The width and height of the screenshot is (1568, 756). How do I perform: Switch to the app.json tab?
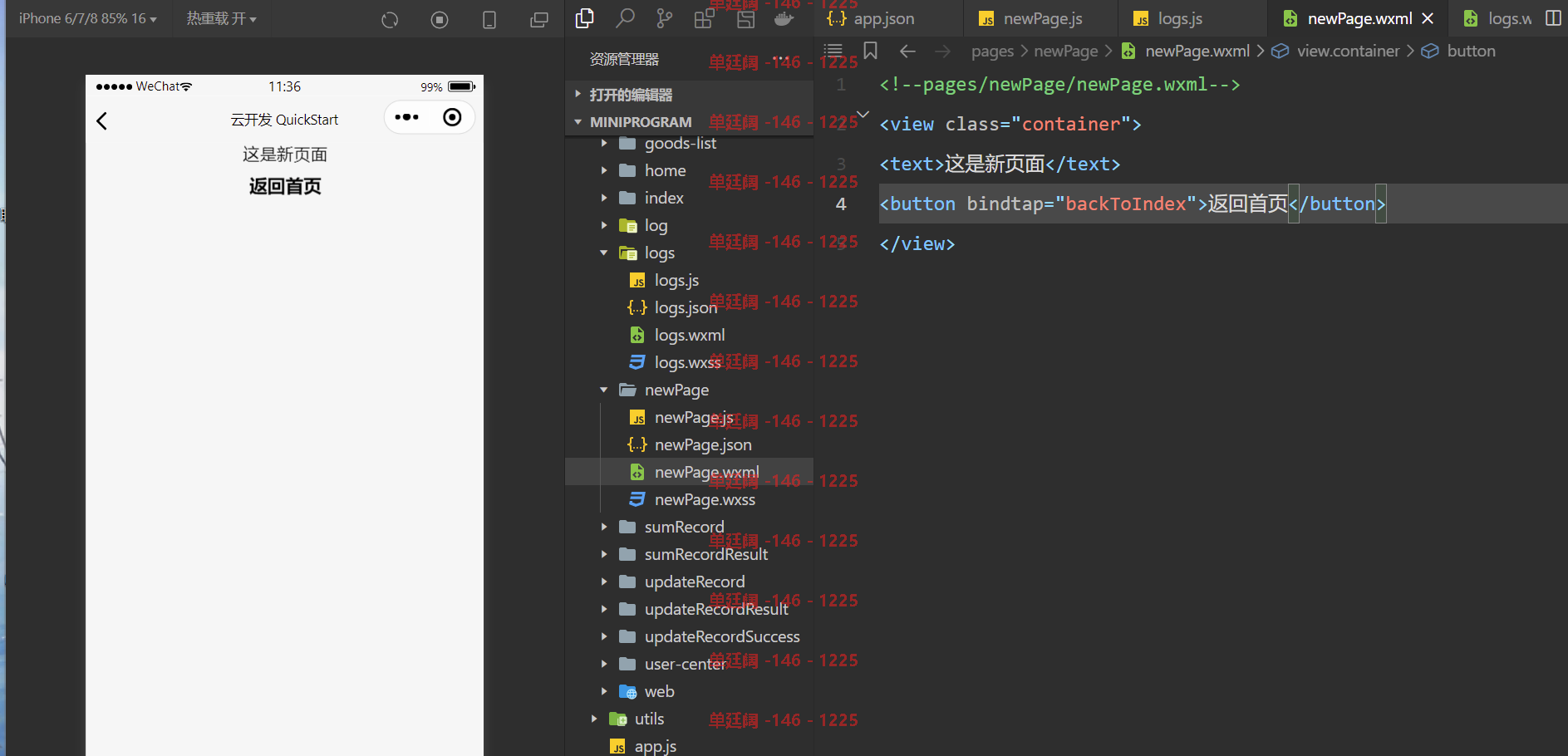coord(888,18)
